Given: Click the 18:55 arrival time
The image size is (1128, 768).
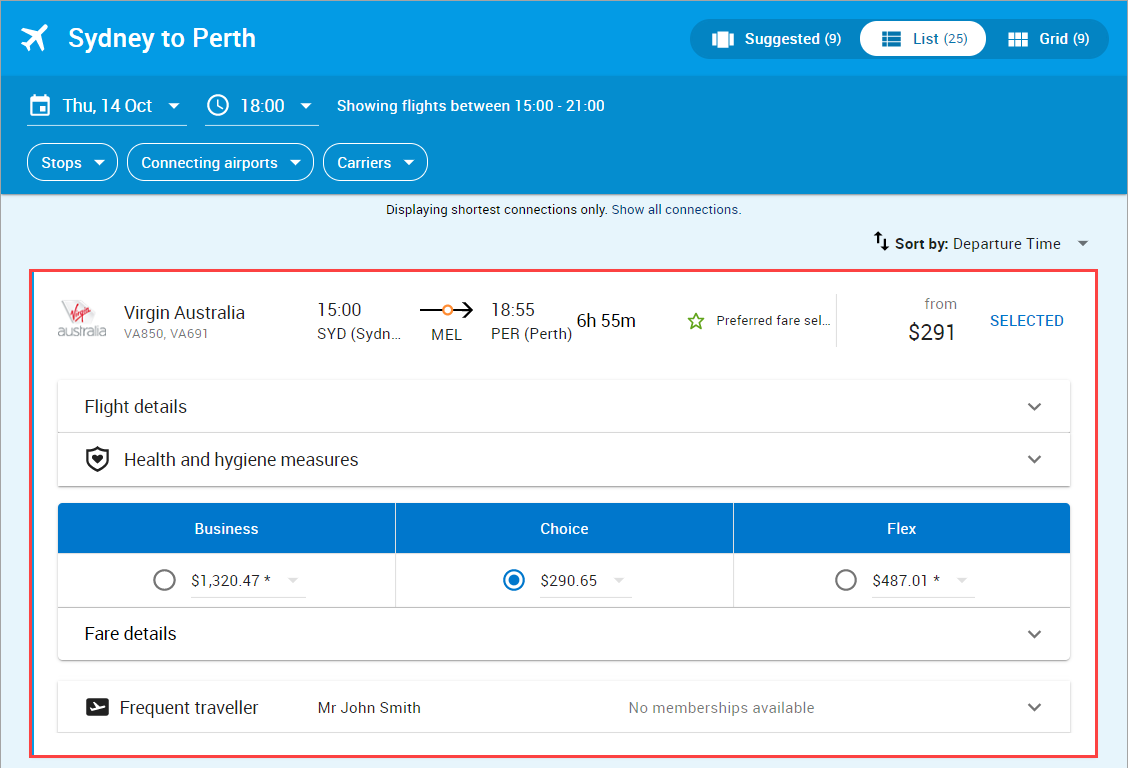Looking at the screenshot, I should 513,310.
